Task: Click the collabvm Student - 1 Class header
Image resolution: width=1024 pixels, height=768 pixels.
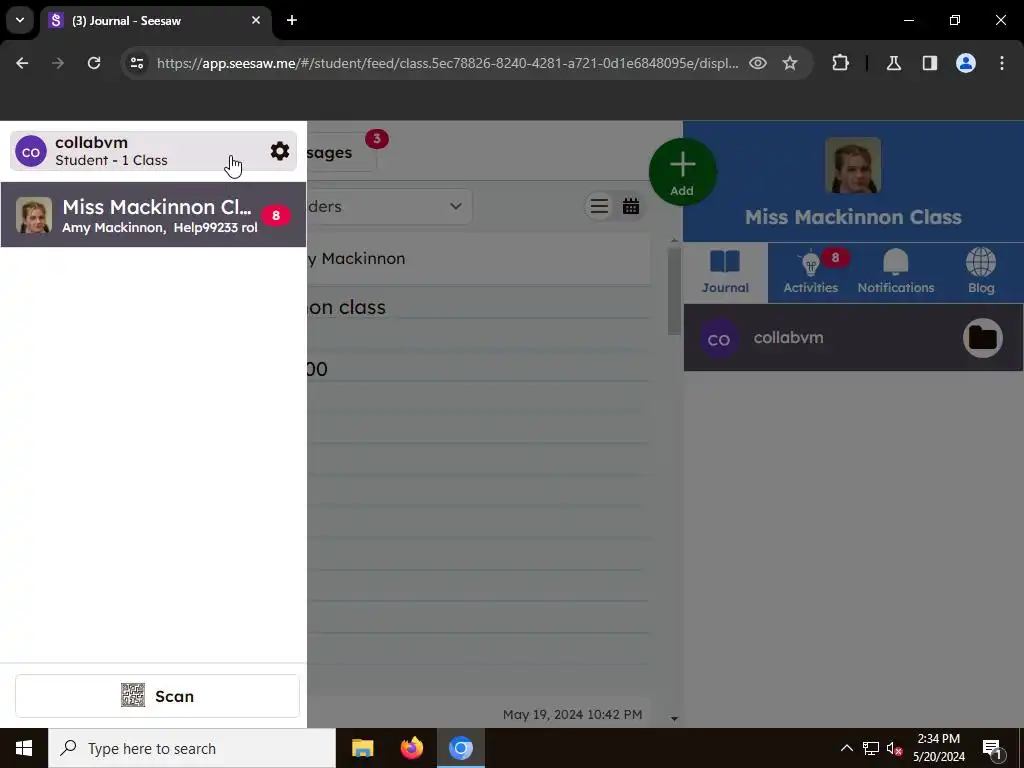Action: (x=153, y=152)
